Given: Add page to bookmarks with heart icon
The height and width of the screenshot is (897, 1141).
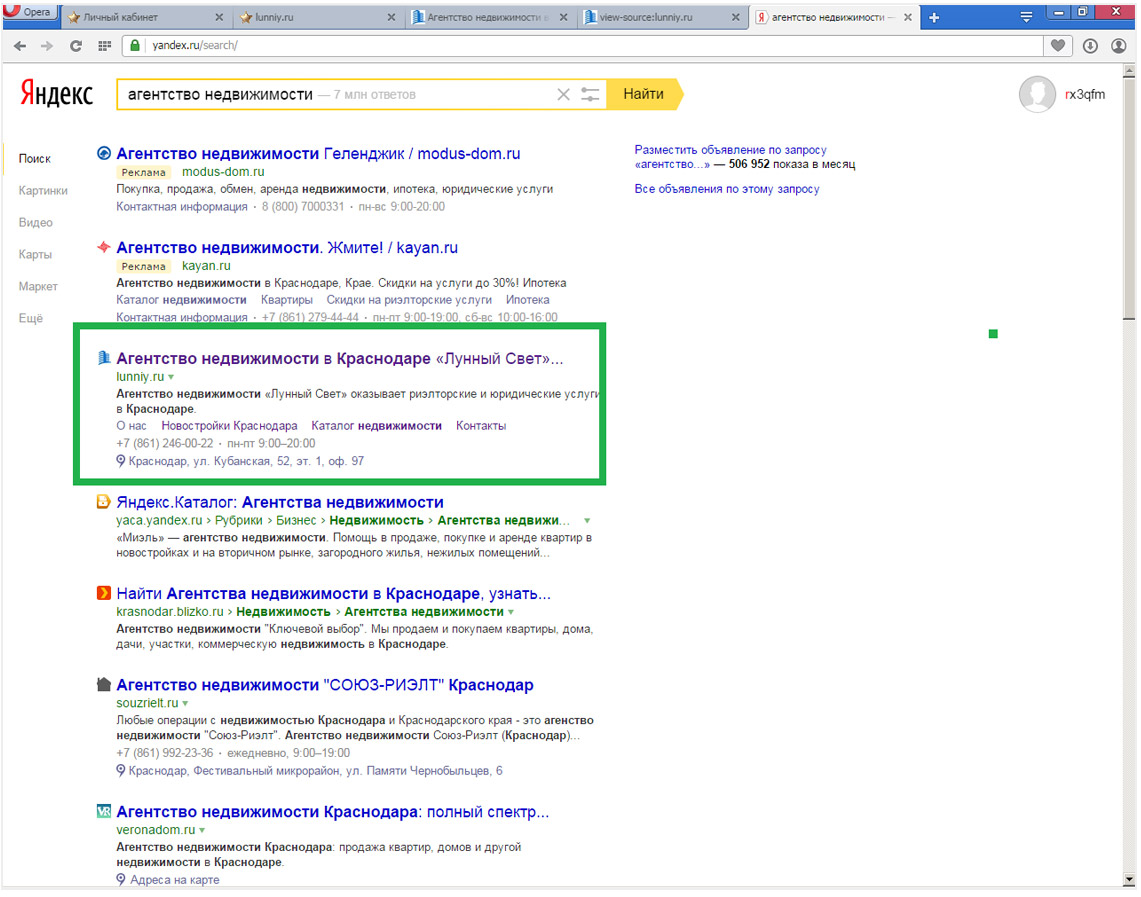Looking at the screenshot, I should coord(1058,46).
